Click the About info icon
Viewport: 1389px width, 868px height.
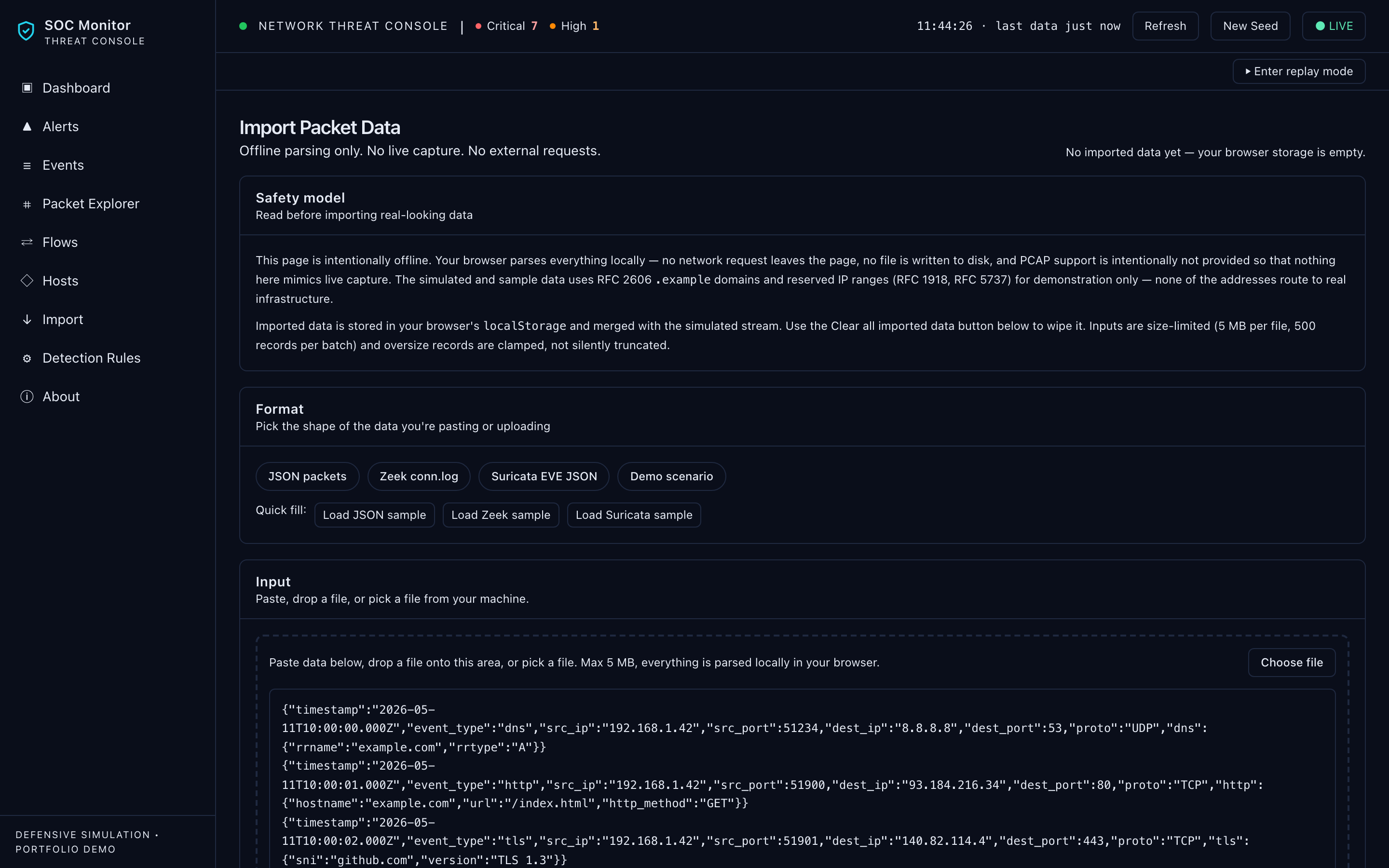tap(27, 397)
